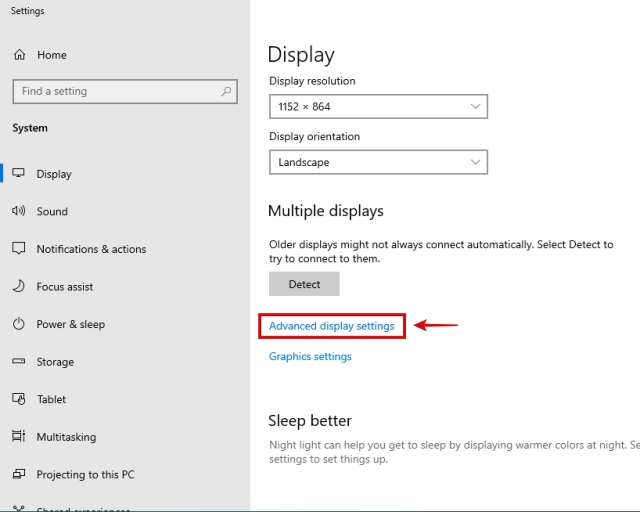Select the Sound speaker icon
Viewport: 640px width, 512px height.
point(18,211)
